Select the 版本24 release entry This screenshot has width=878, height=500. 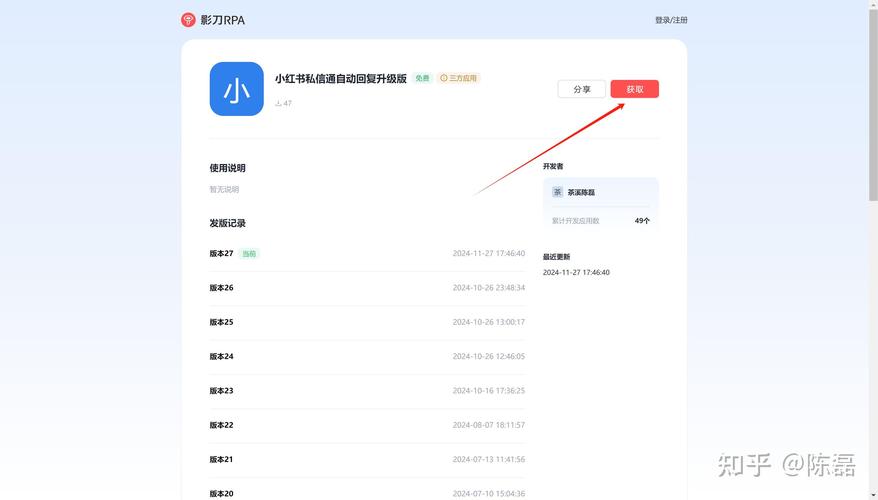[x=221, y=357]
